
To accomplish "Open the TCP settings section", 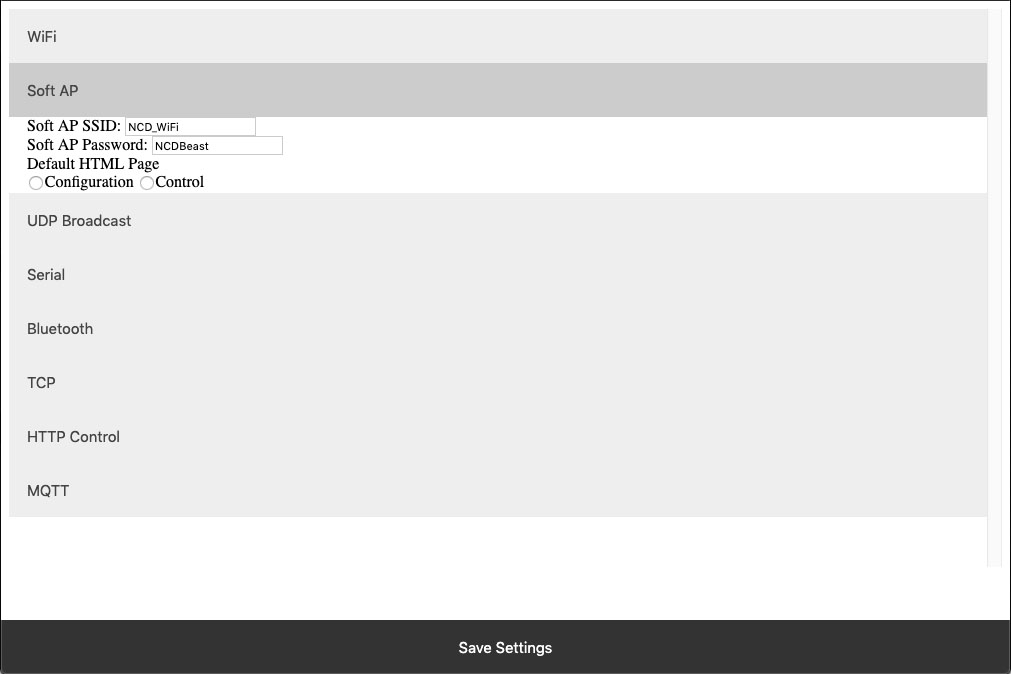I will click(x=498, y=382).
